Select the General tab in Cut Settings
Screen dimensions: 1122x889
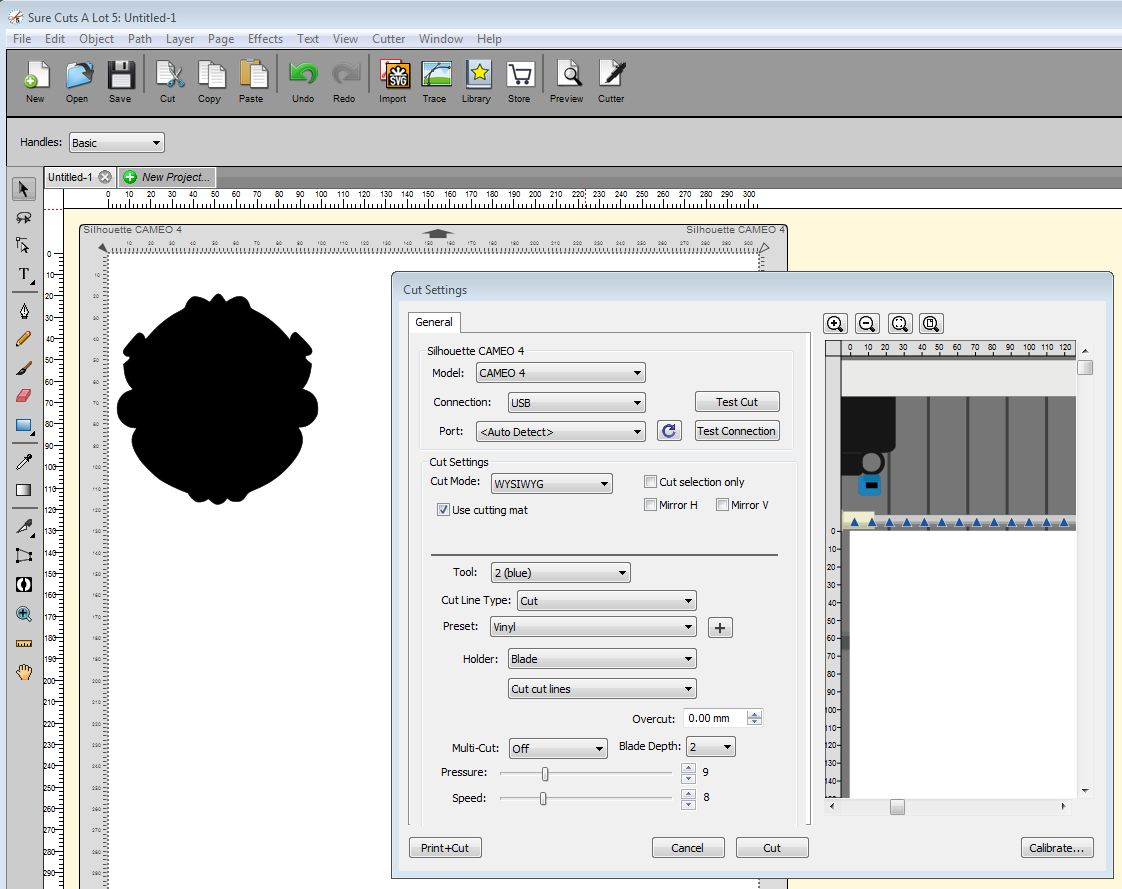tap(434, 322)
